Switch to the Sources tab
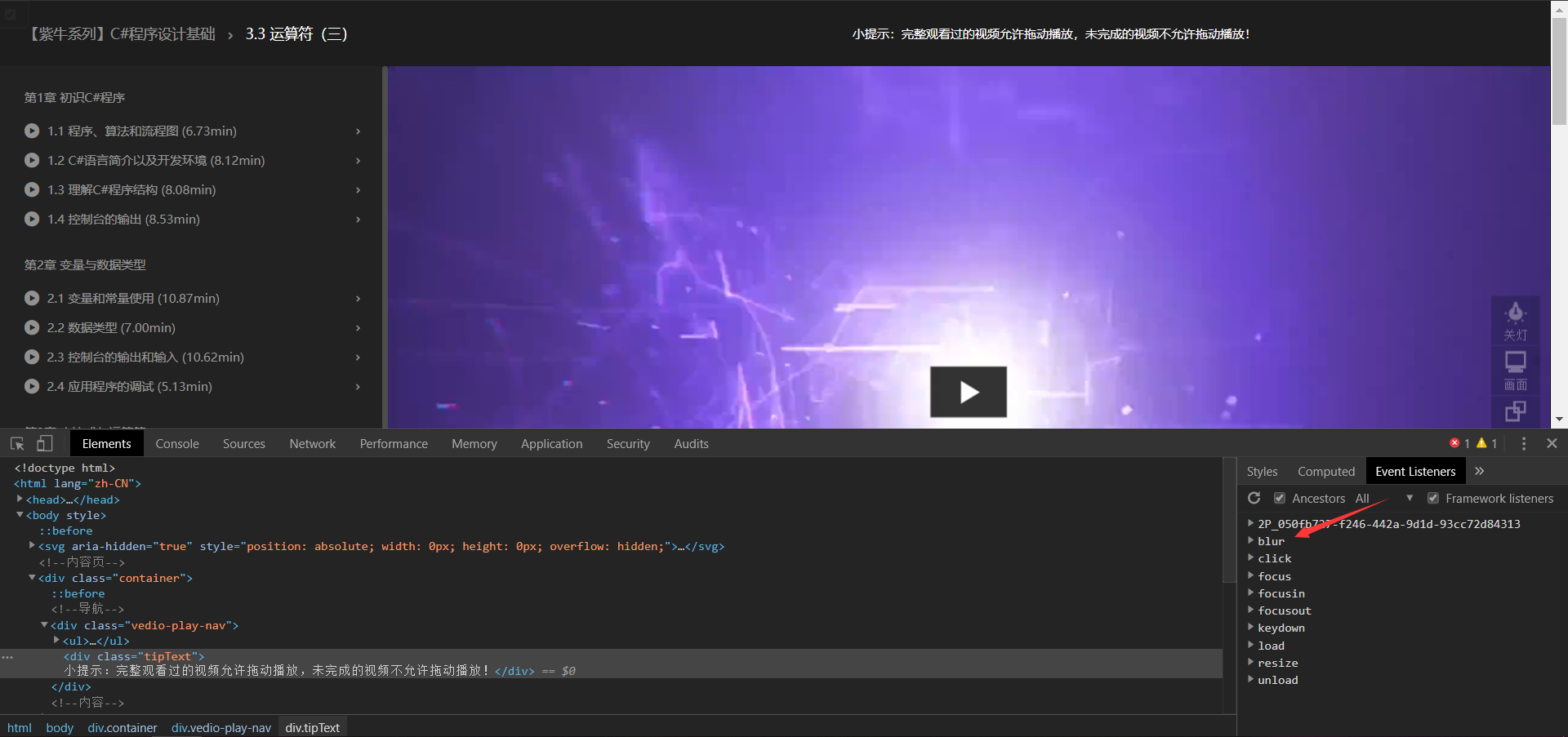This screenshot has width=1568, height=737. [x=244, y=443]
